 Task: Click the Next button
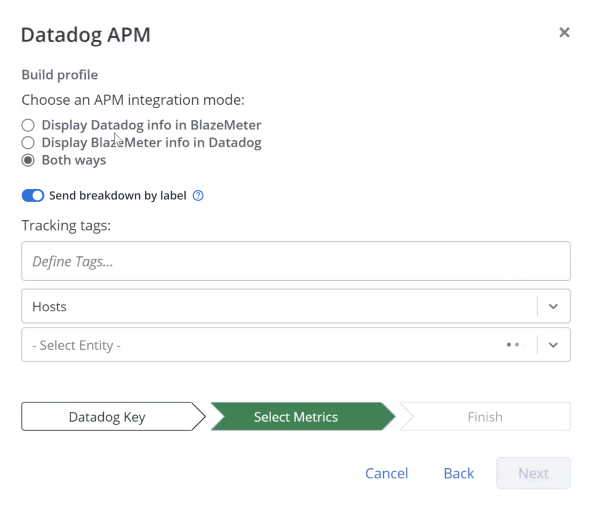pos(533,473)
